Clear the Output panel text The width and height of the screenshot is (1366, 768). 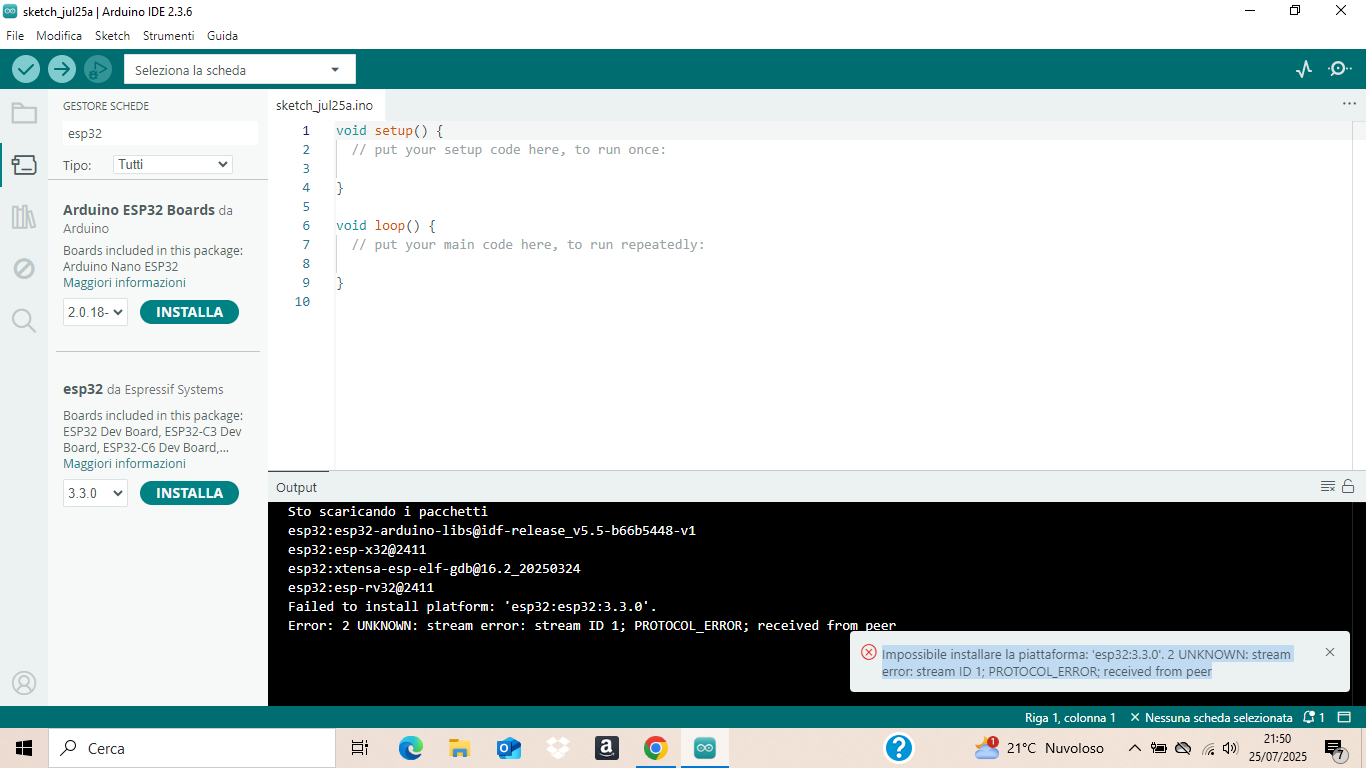tap(1328, 487)
